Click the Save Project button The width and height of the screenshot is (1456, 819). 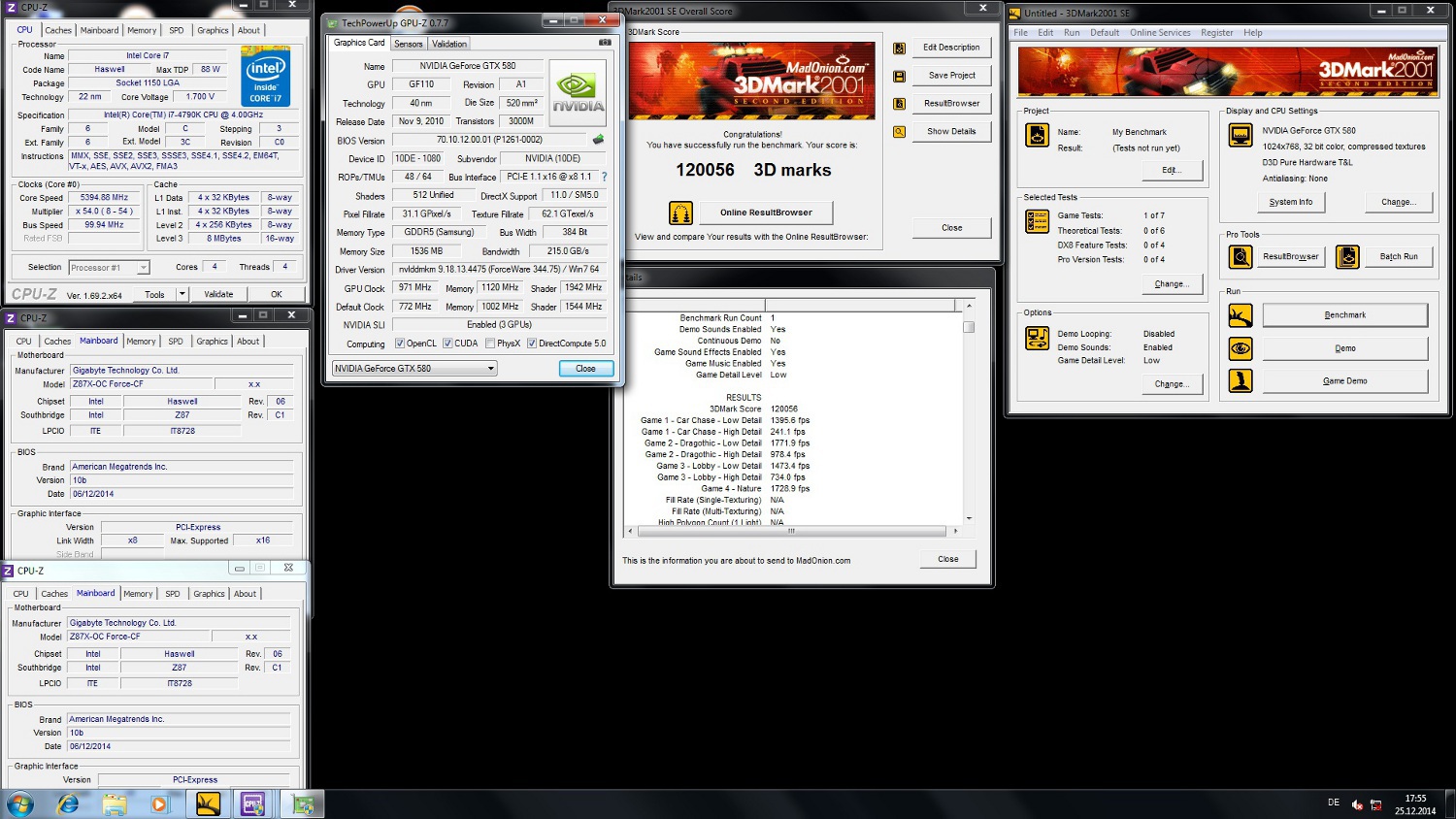tap(951, 76)
